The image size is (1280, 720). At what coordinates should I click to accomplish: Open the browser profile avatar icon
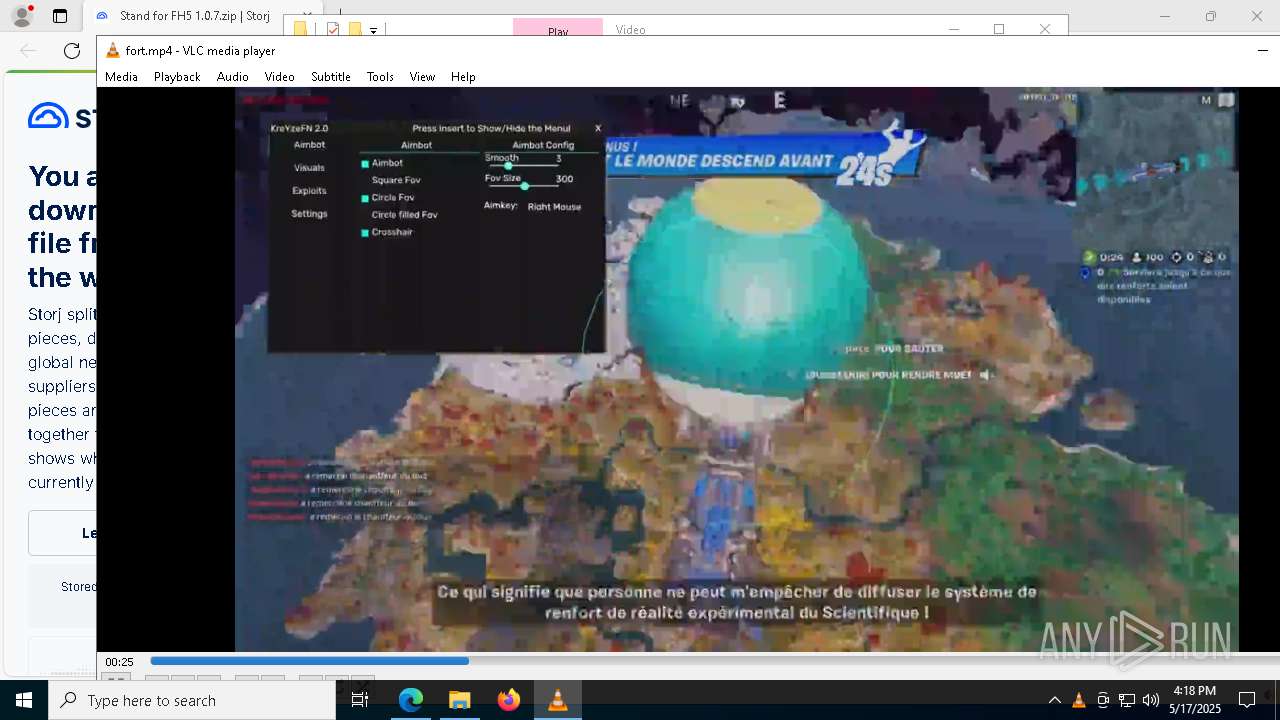(x=21, y=16)
